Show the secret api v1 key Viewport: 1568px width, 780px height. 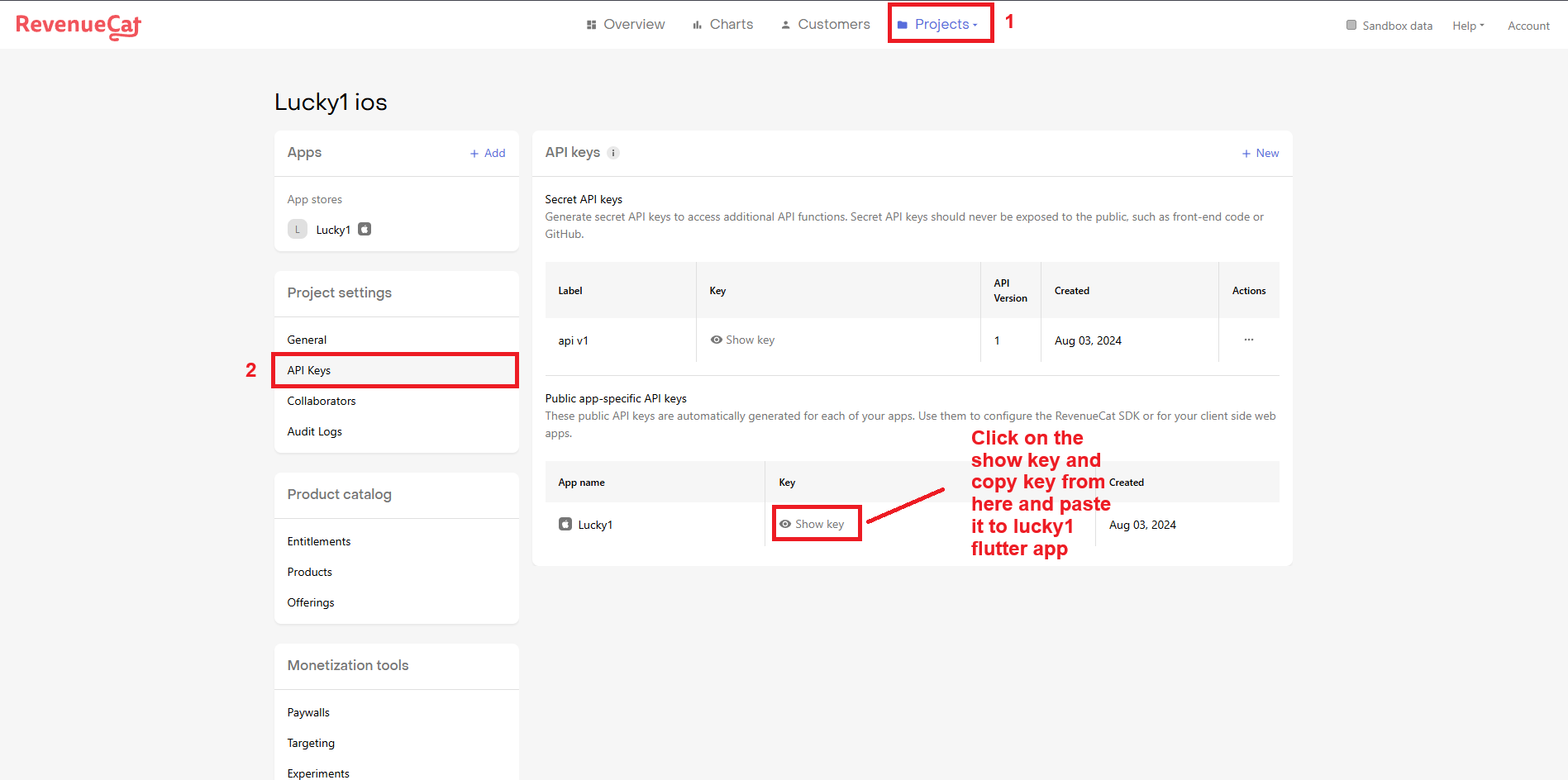[x=742, y=340]
